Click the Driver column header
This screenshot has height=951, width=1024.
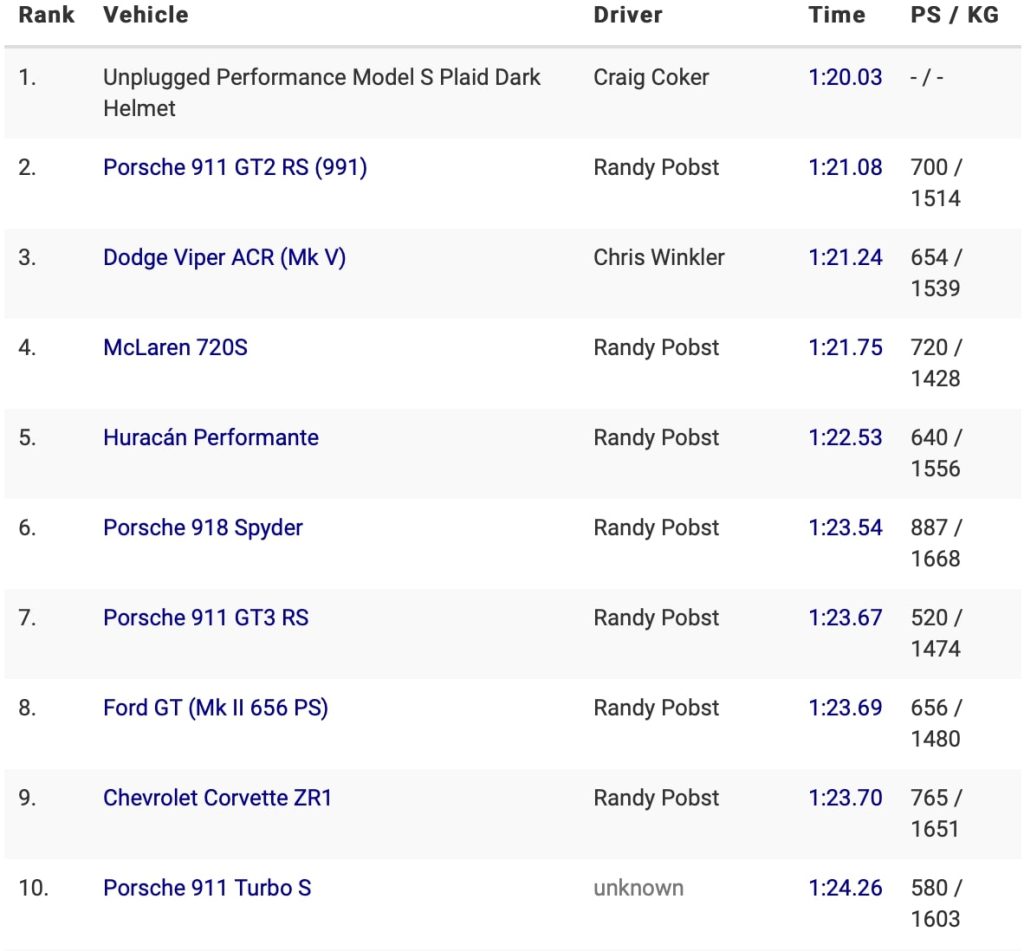click(628, 15)
